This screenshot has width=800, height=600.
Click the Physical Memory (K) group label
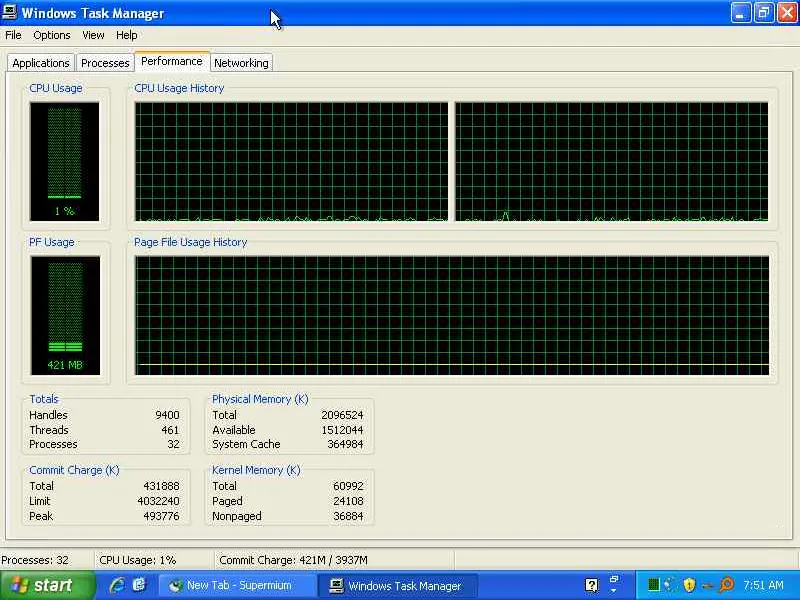(260, 399)
